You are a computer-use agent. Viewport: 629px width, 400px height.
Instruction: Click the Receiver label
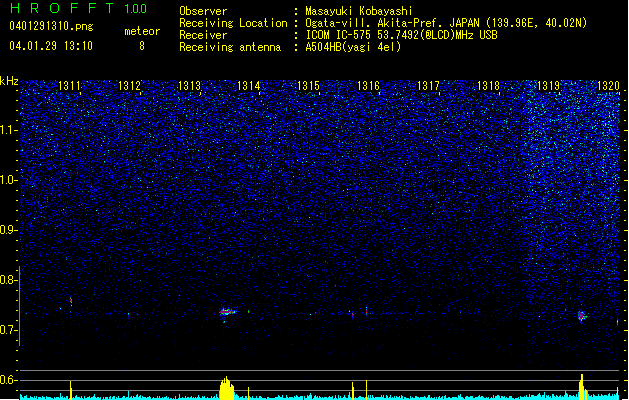[203, 35]
